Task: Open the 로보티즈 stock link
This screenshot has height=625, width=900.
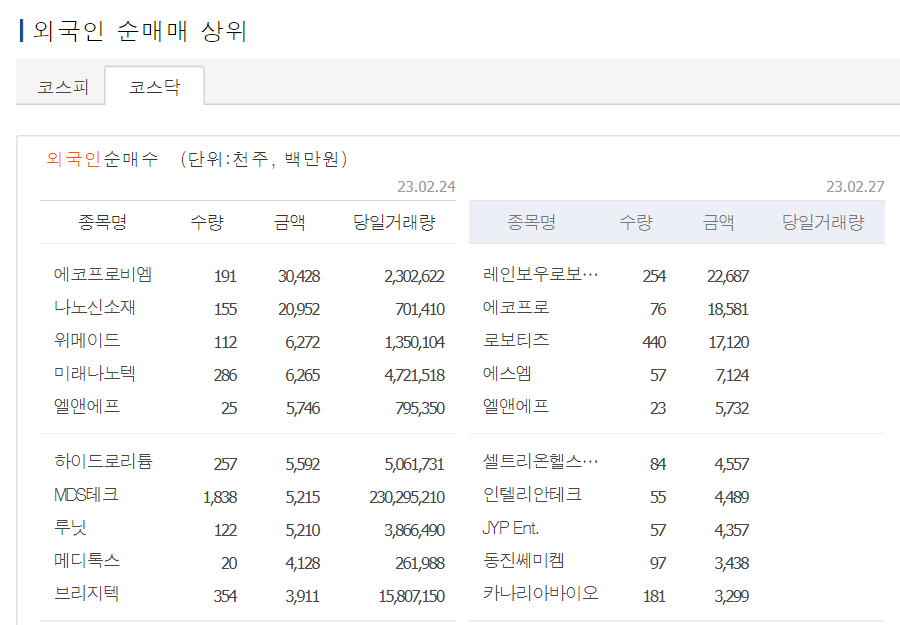Action: (x=515, y=340)
